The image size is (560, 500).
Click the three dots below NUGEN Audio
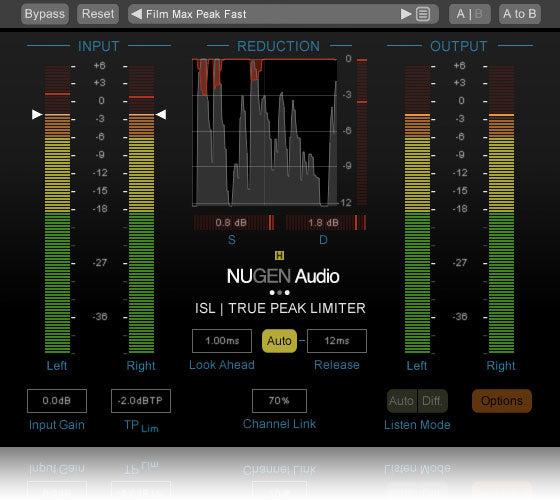(x=280, y=292)
